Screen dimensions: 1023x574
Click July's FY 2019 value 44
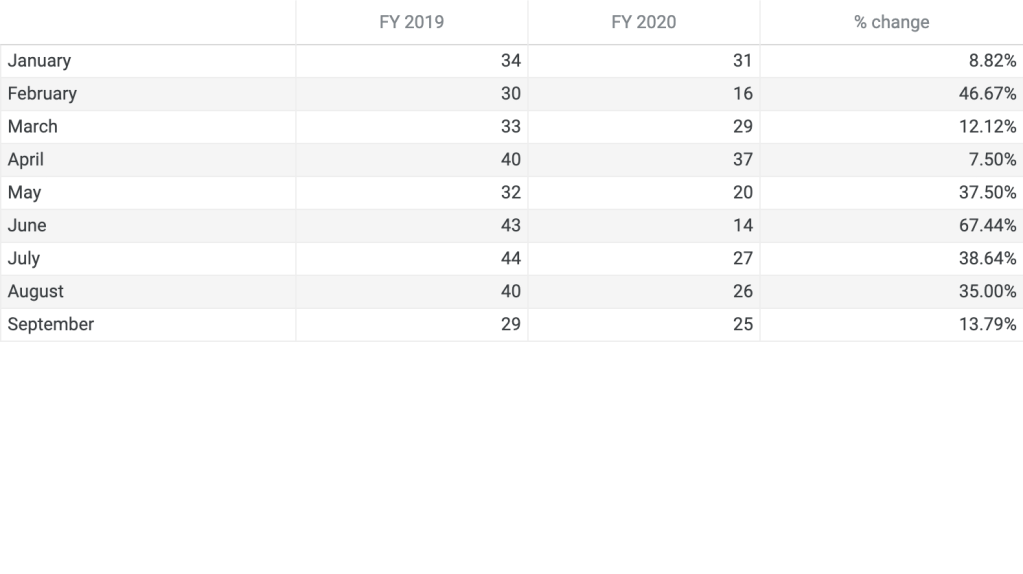pos(510,259)
